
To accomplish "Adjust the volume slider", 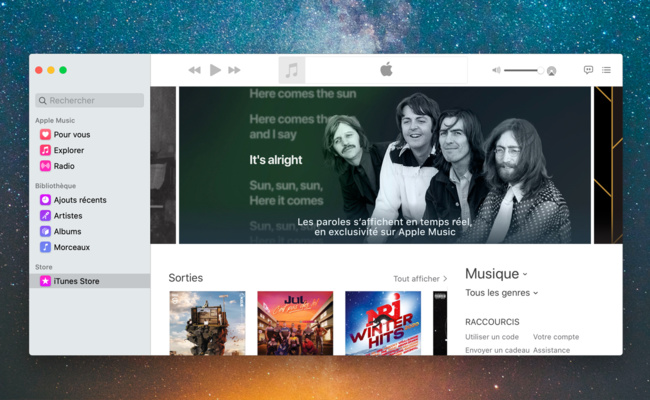I will click(x=524, y=70).
